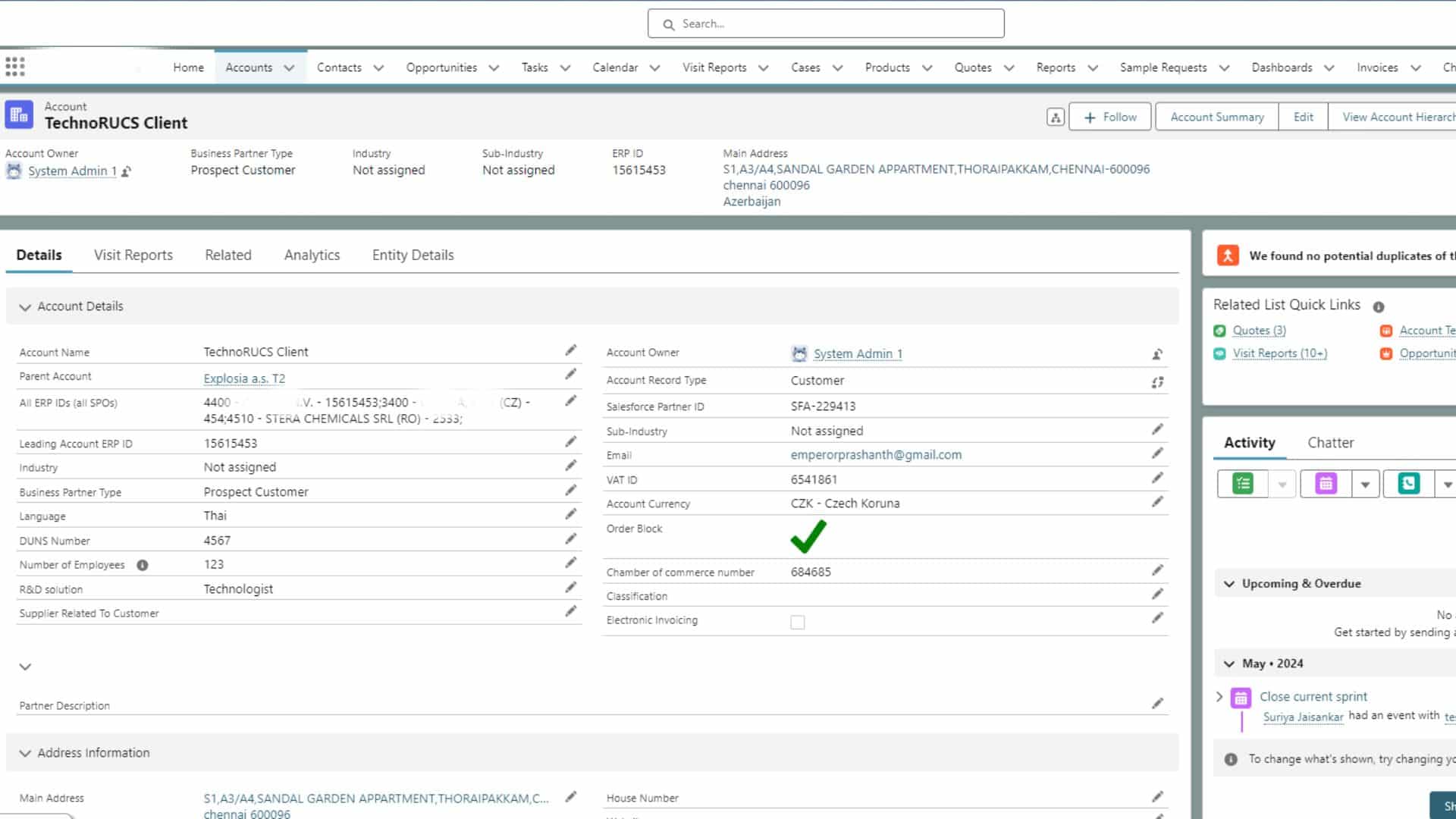Toggle the Electronic Invoicing checkbox
1456x819 pixels.
[798, 623]
